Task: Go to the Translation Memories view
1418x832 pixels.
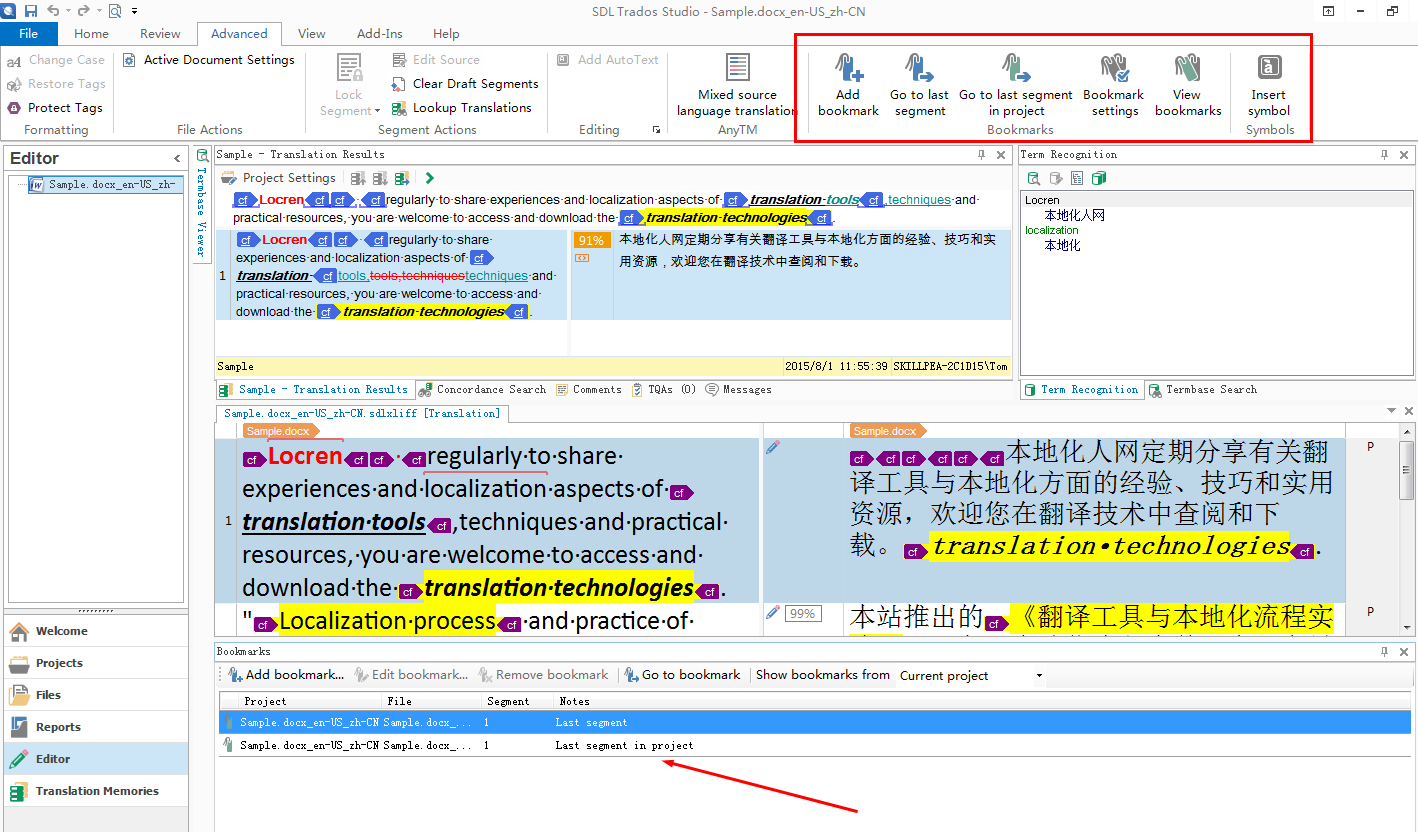Action: 97,791
